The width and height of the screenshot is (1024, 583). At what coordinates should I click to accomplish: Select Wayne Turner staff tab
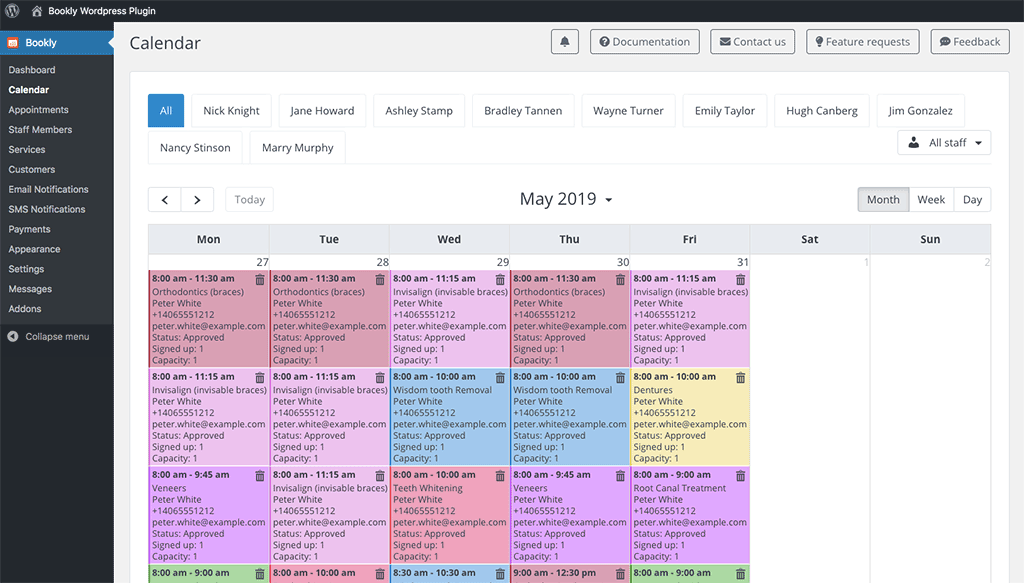[628, 110]
